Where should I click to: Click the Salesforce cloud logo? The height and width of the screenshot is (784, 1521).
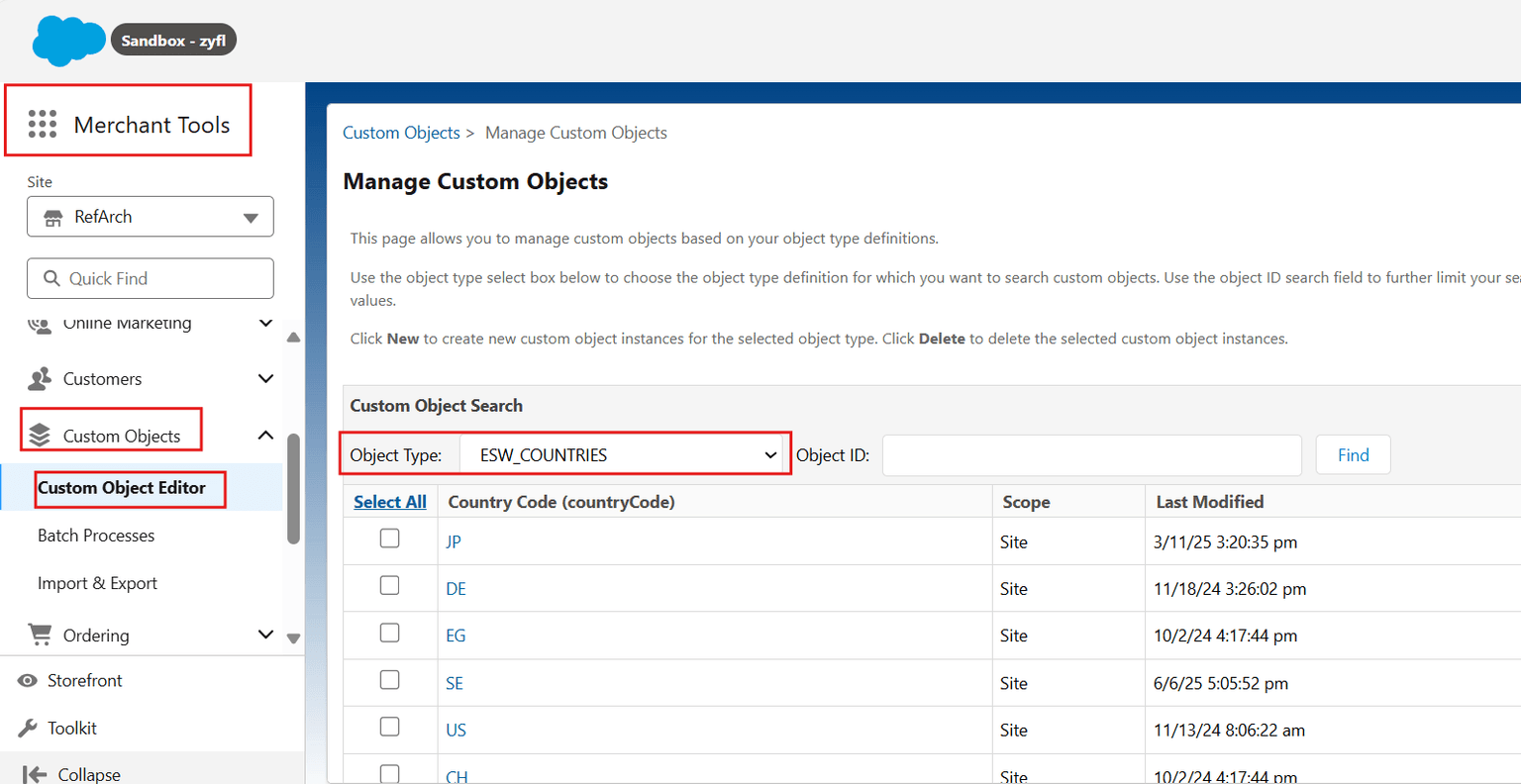pyautogui.click(x=68, y=41)
